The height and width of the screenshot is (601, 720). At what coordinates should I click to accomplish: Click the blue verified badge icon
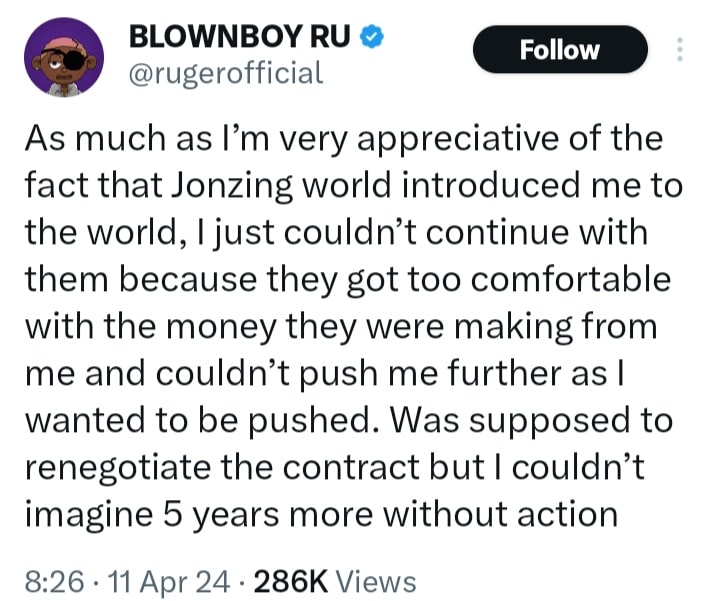370,39
